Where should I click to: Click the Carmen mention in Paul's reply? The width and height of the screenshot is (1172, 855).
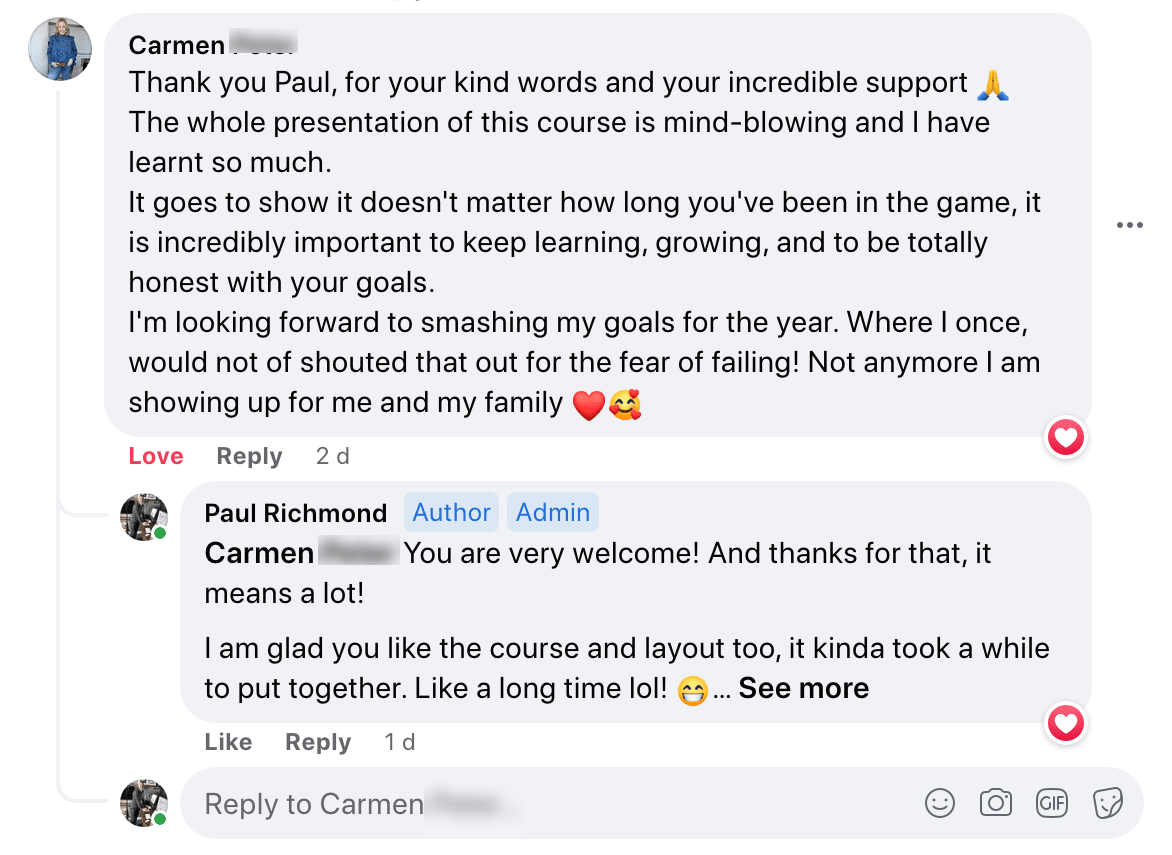point(300,554)
